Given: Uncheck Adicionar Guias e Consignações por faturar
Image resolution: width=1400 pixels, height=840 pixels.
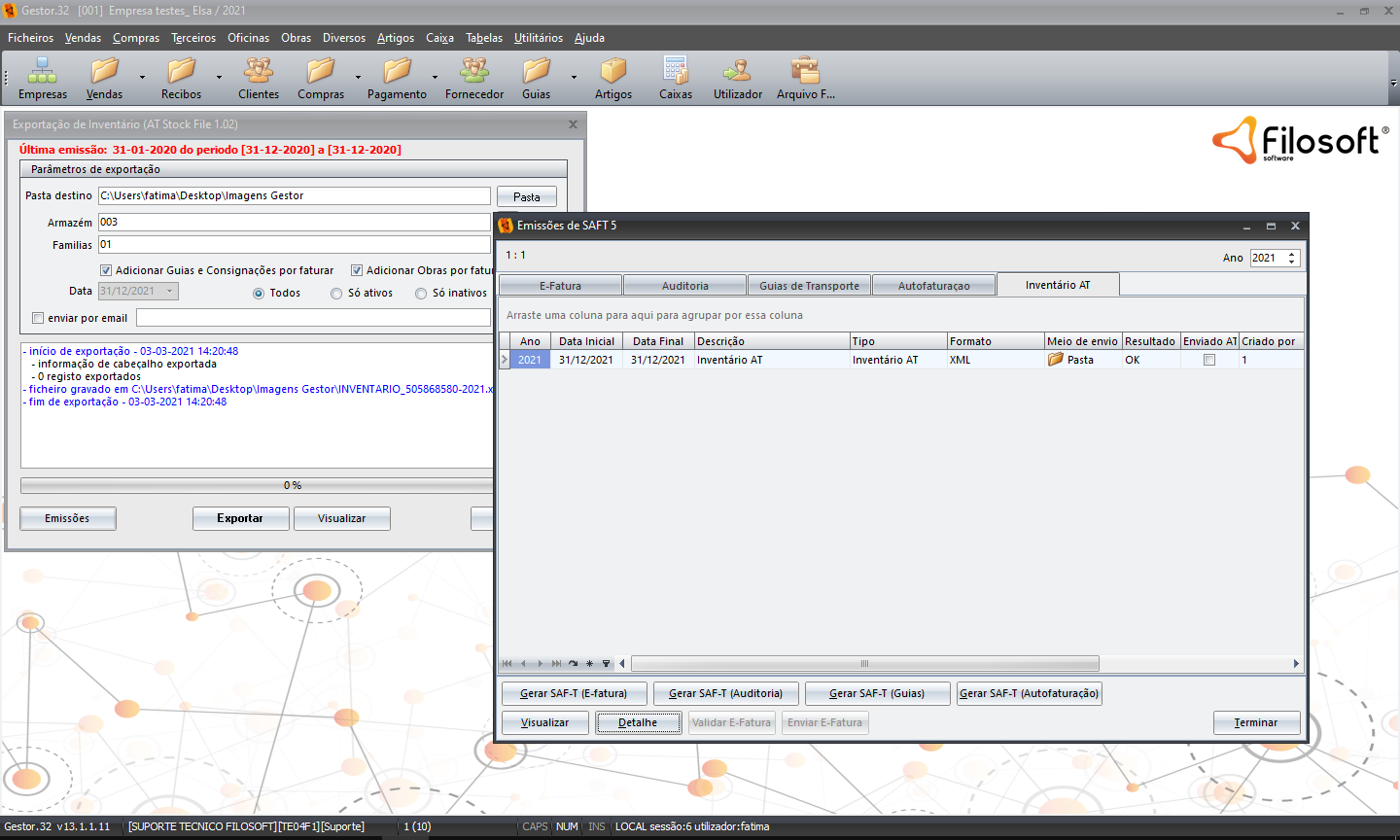Looking at the screenshot, I should pyautogui.click(x=106, y=270).
